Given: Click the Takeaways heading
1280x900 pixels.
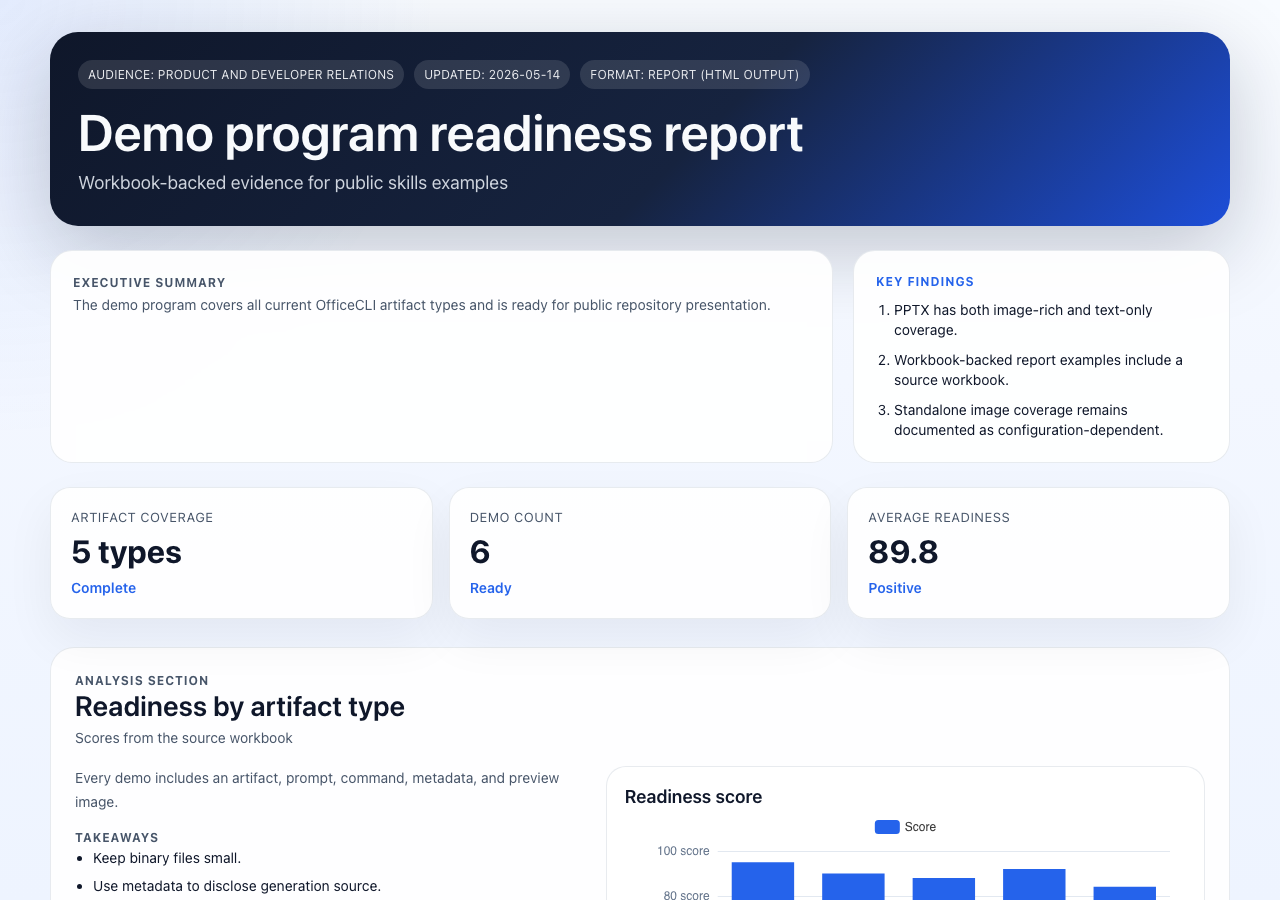Looking at the screenshot, I should pos(117,838).
